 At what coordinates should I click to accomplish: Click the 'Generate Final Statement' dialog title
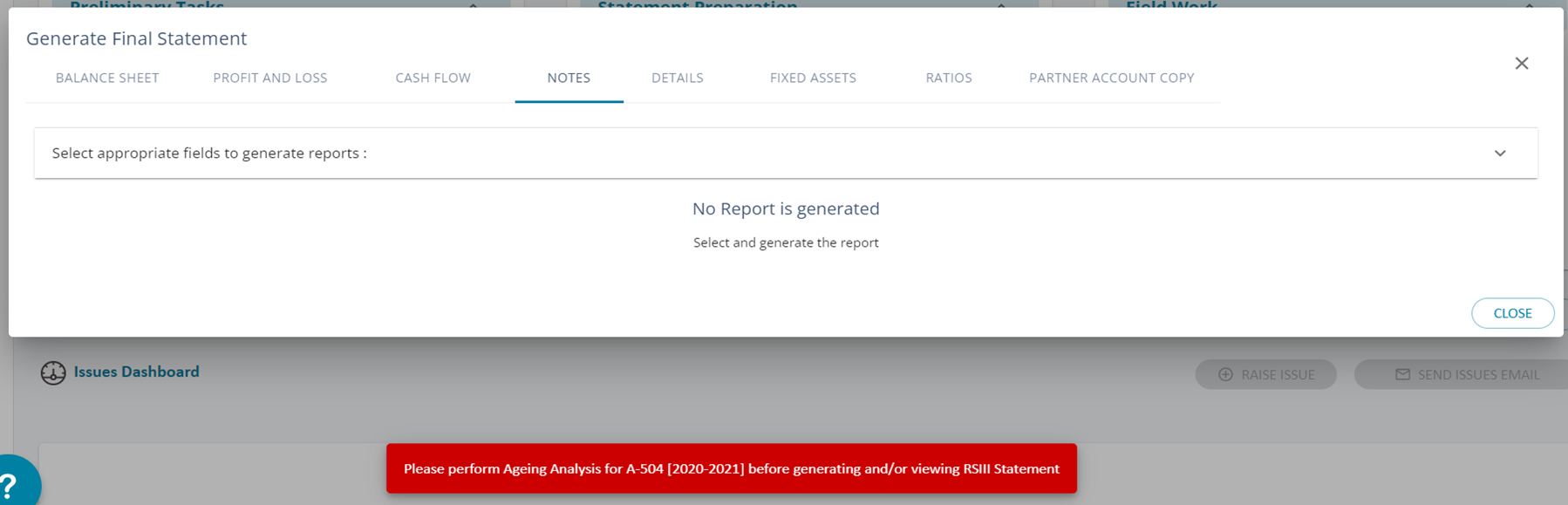point(137,38)
